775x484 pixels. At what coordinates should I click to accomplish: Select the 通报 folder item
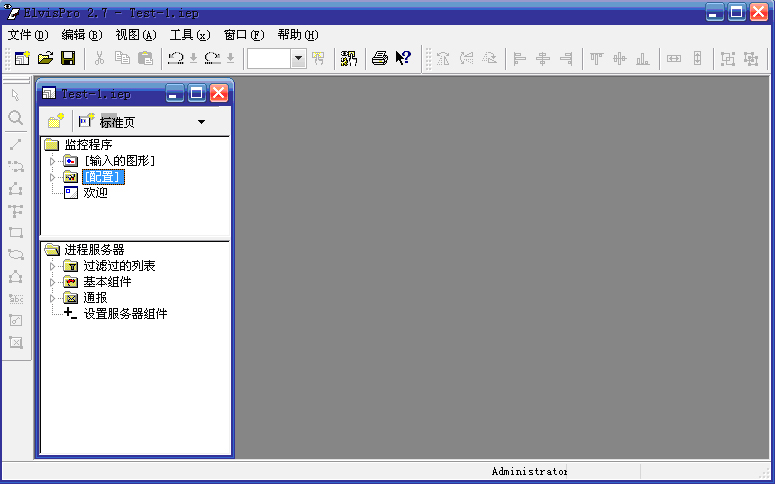click(x=95, y=298)
